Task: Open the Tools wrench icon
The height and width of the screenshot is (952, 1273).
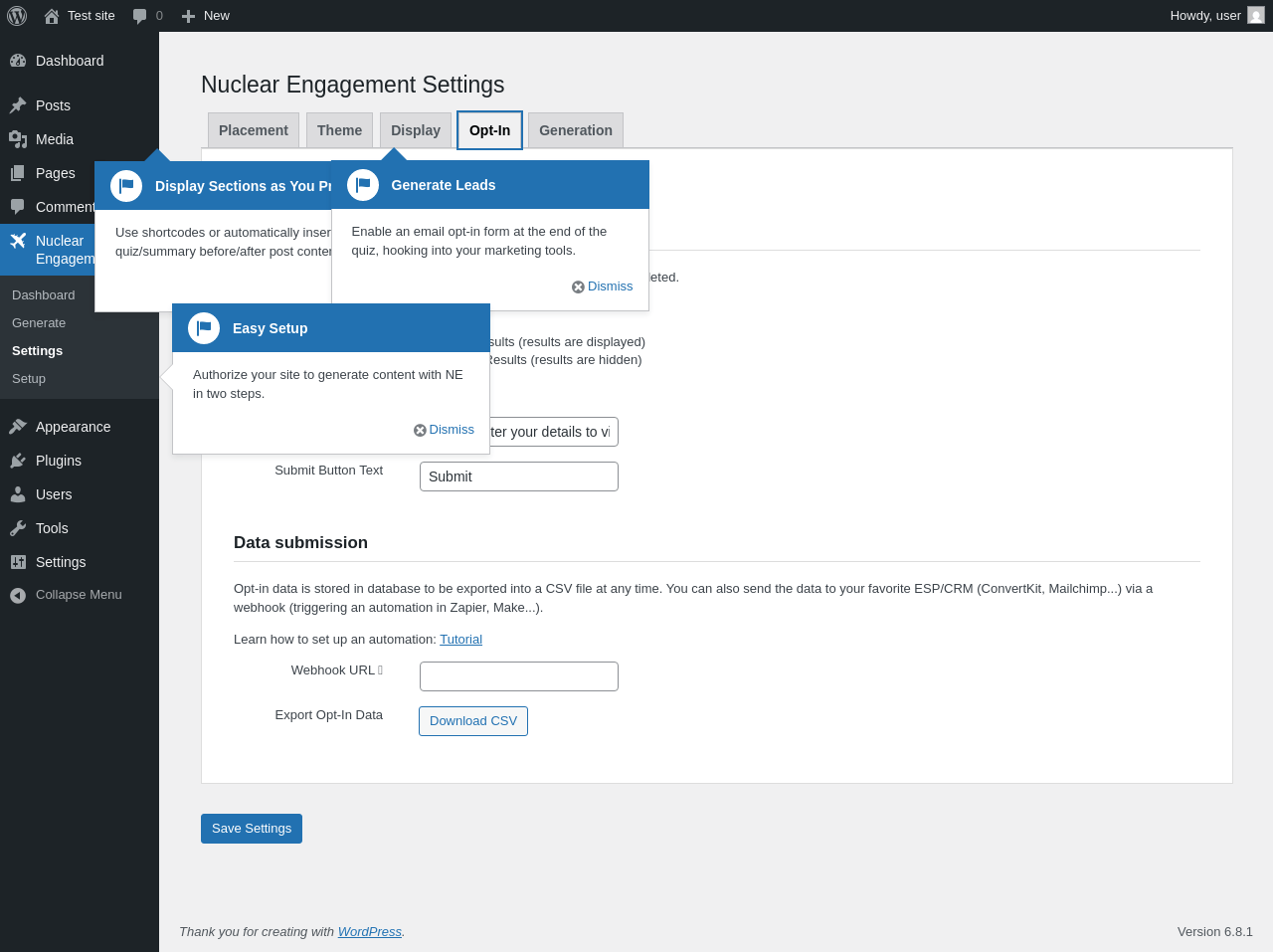Action: point(18,528)
